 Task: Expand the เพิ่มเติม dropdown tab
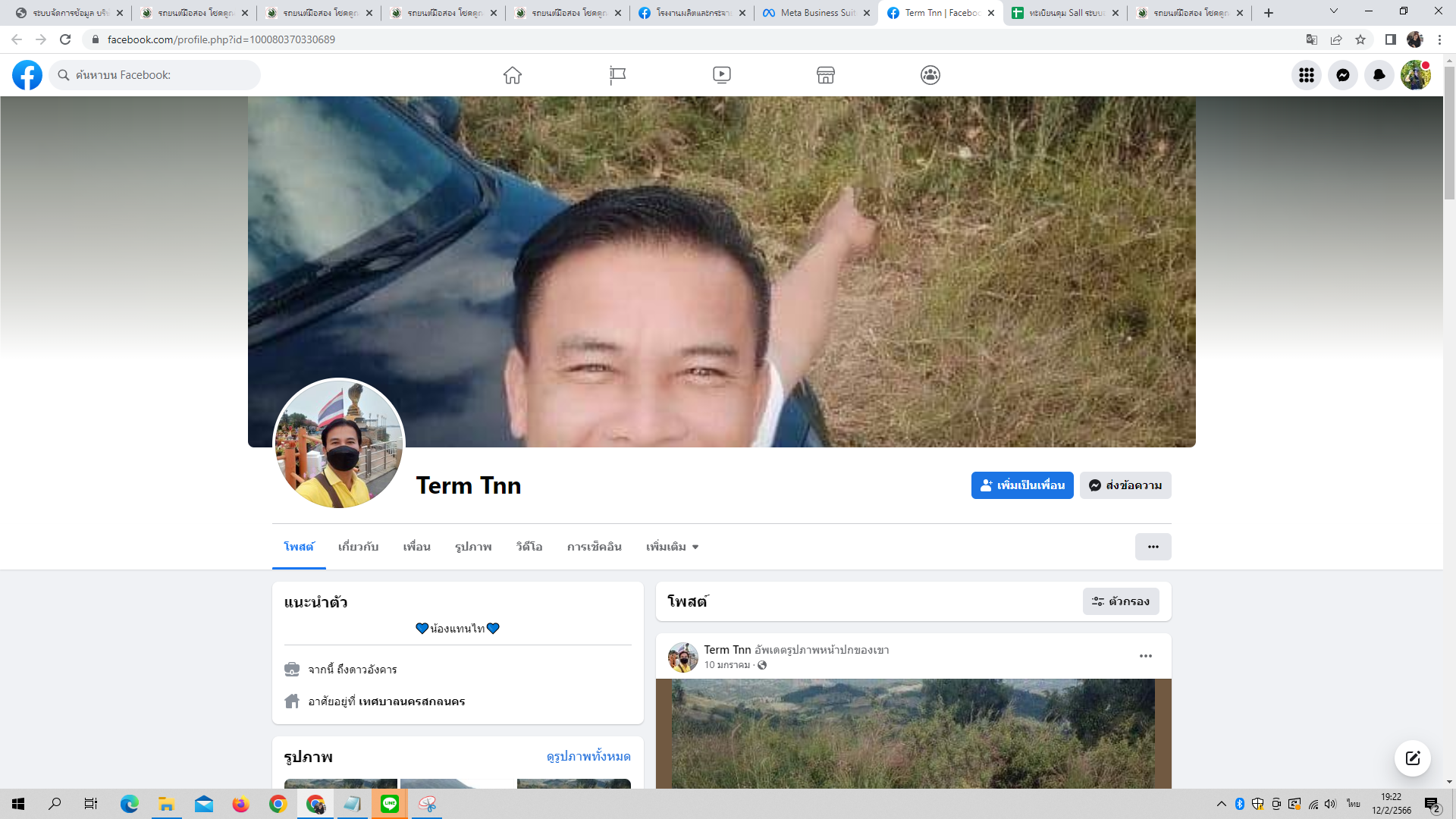coord(672,547)
